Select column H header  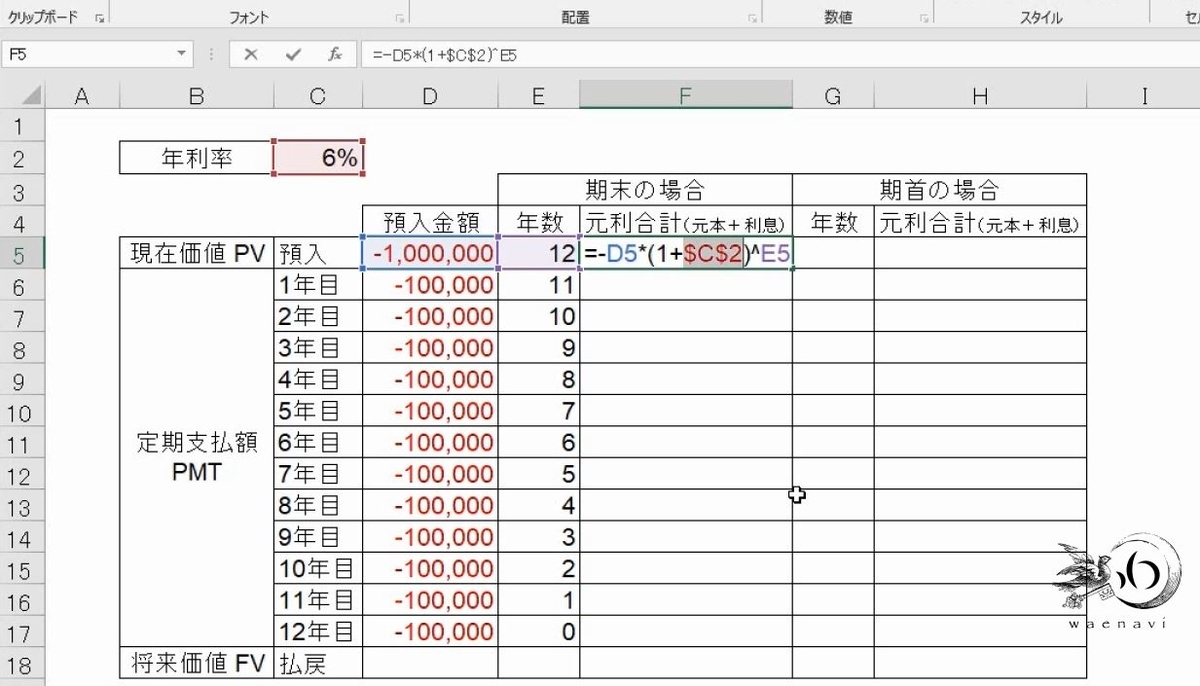(980, 96)
